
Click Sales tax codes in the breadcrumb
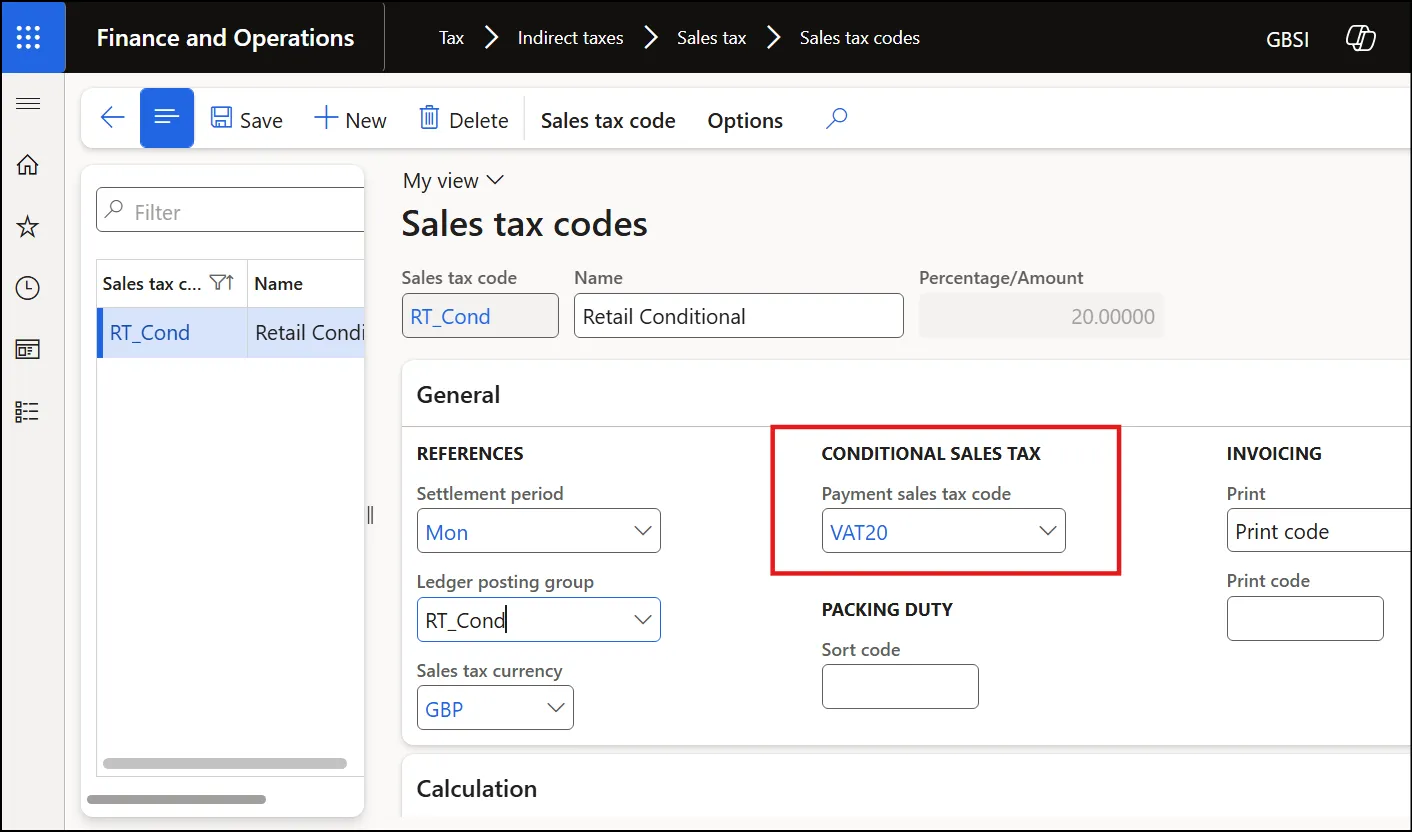(860, 38)
